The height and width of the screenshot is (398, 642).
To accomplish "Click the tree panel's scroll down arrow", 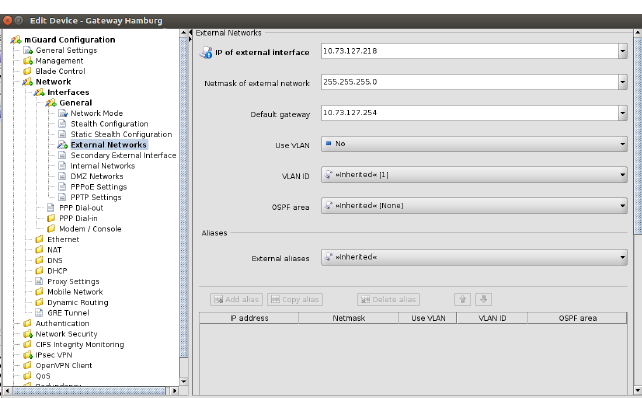I will tap(183, 381).
